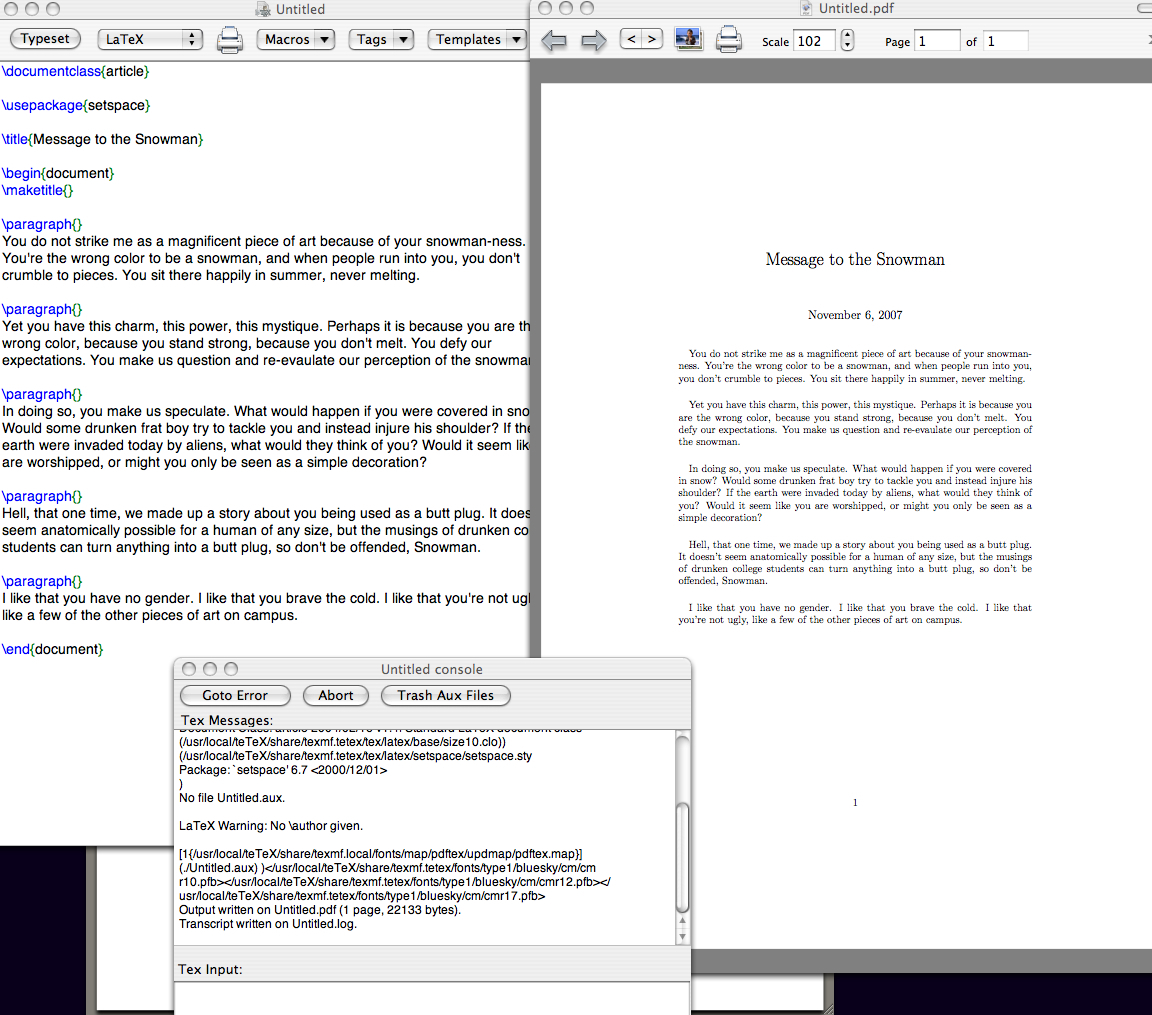This screenshot has width=1152, height=1015.
Task: Go to next page with right arrow icon
Action: pyautogui.click(x=594, y=41)
